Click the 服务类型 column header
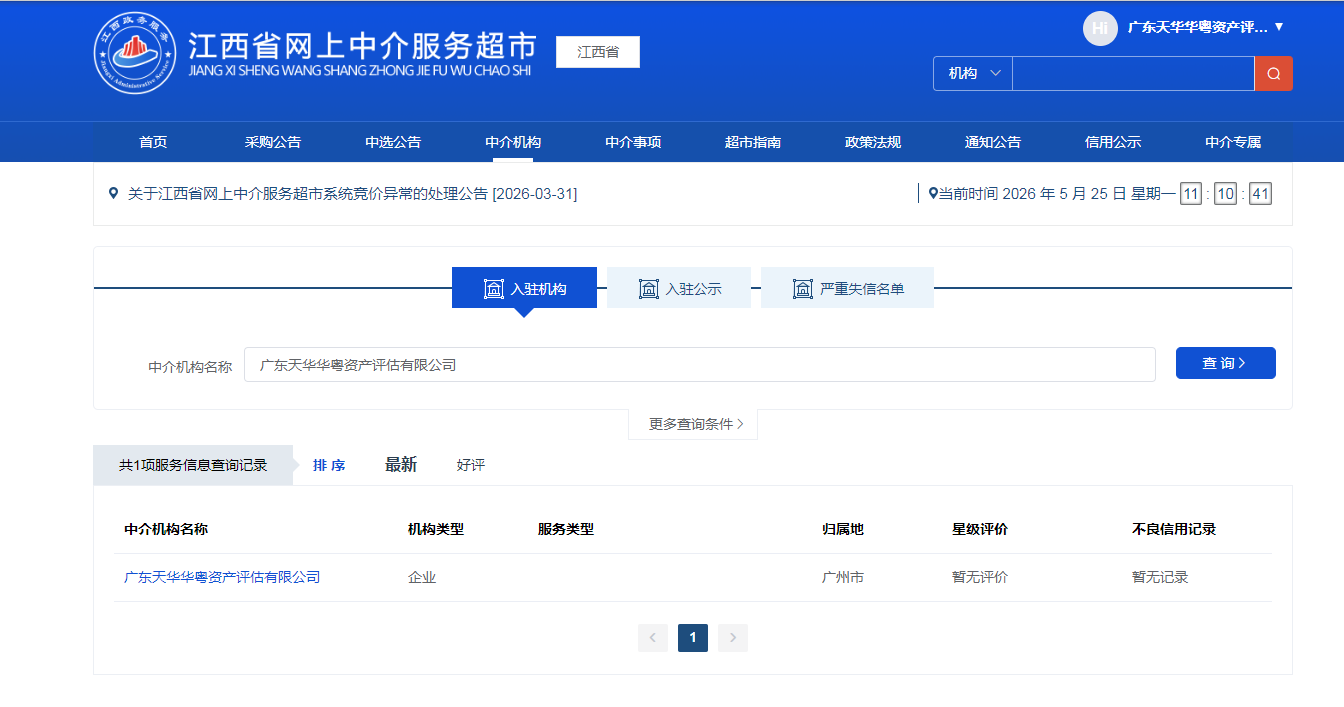Viewport: 1344px width, 707px height. 566,529
